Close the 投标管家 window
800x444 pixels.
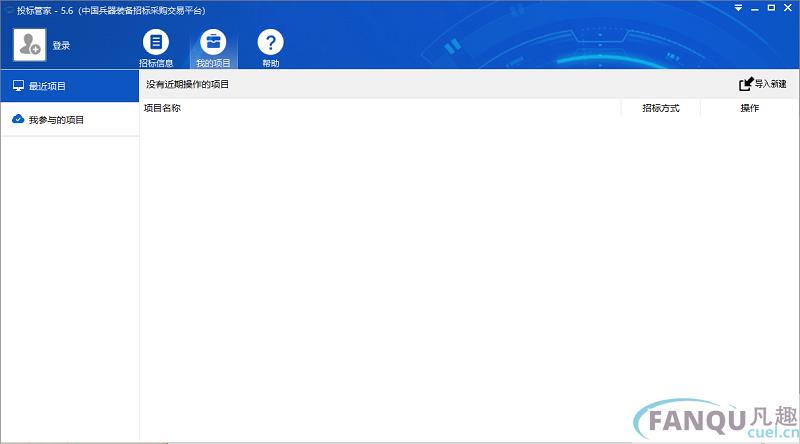point(788,8)
